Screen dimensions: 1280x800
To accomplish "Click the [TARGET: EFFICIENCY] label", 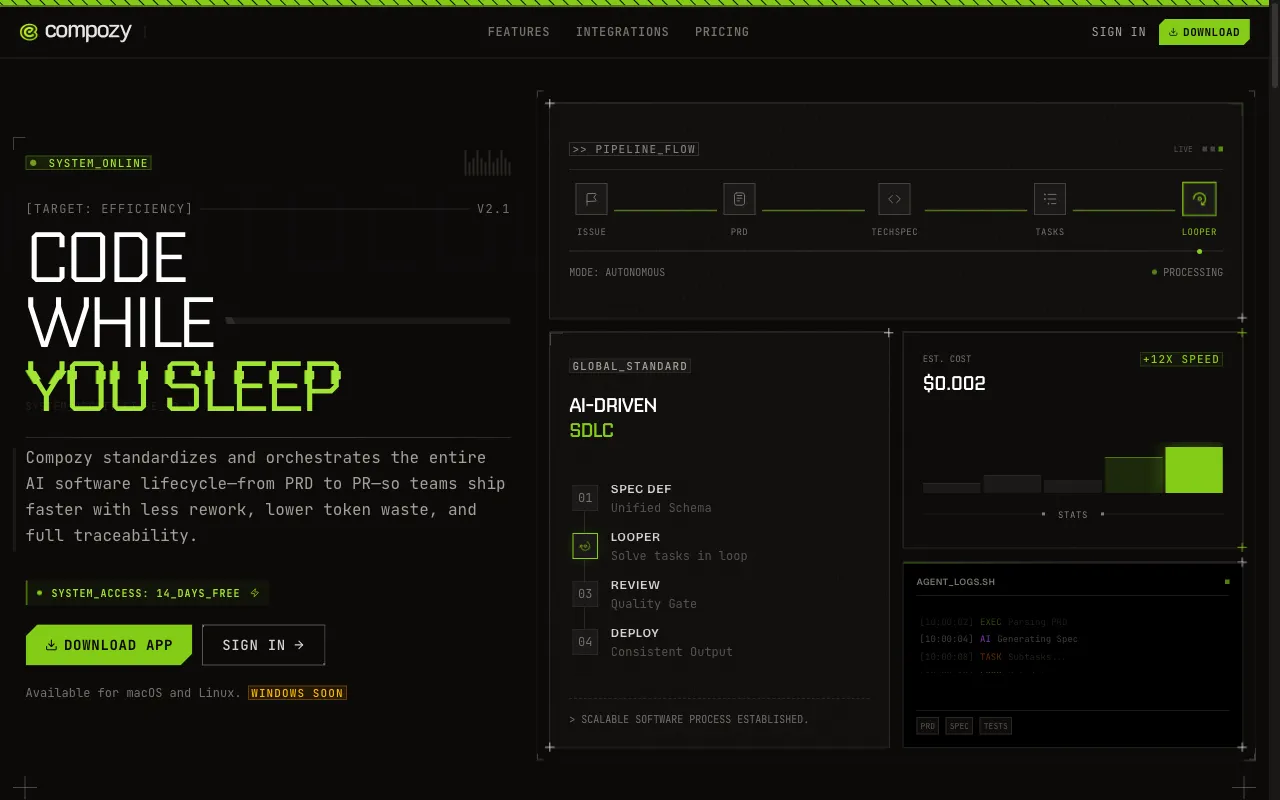I will (x=110, y=209).
